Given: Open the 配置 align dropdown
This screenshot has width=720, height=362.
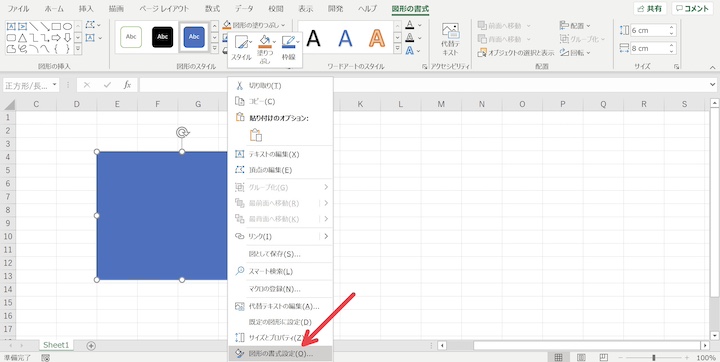Looking at the screenshot, I should (x=575, y=26).
